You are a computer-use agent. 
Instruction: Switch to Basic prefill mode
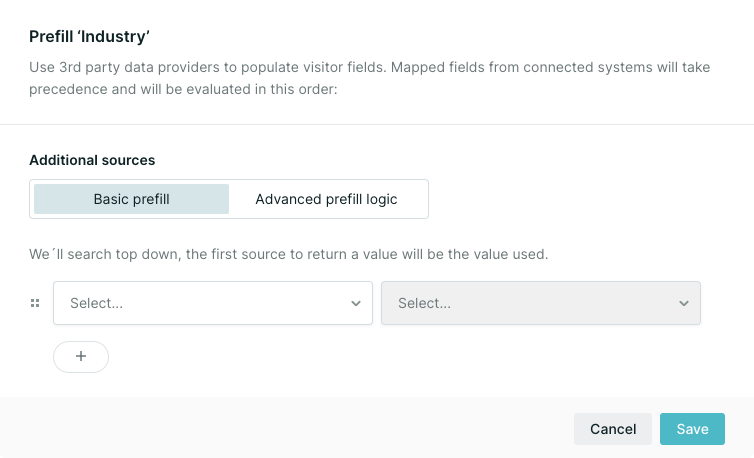coord(131,199)
